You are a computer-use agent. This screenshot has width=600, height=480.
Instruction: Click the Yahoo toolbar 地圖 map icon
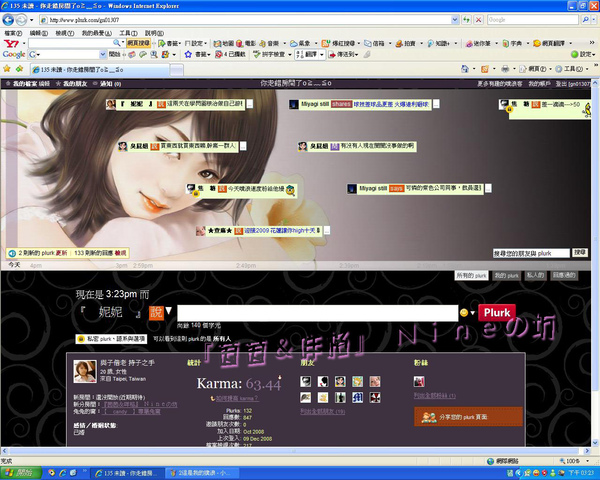(x=217, y=44)
